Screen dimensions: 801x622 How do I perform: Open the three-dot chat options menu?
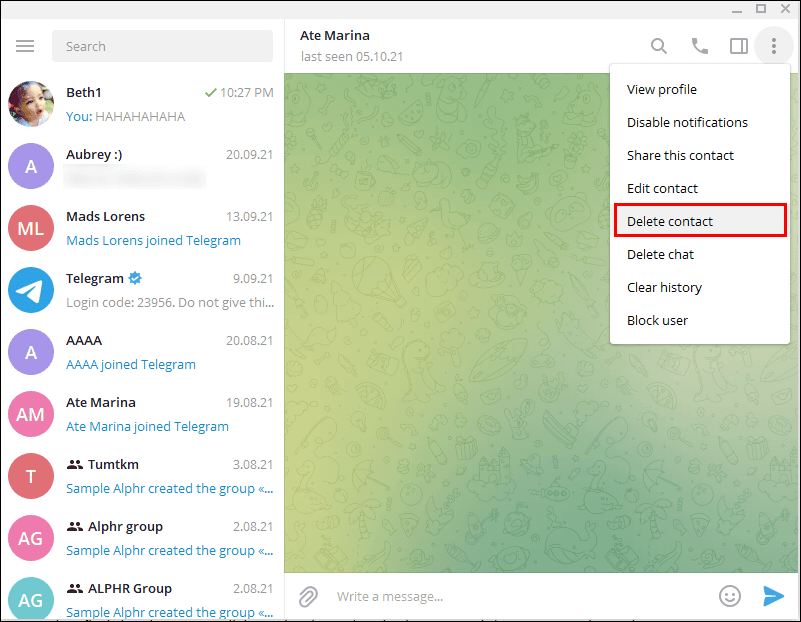[775, 45]
